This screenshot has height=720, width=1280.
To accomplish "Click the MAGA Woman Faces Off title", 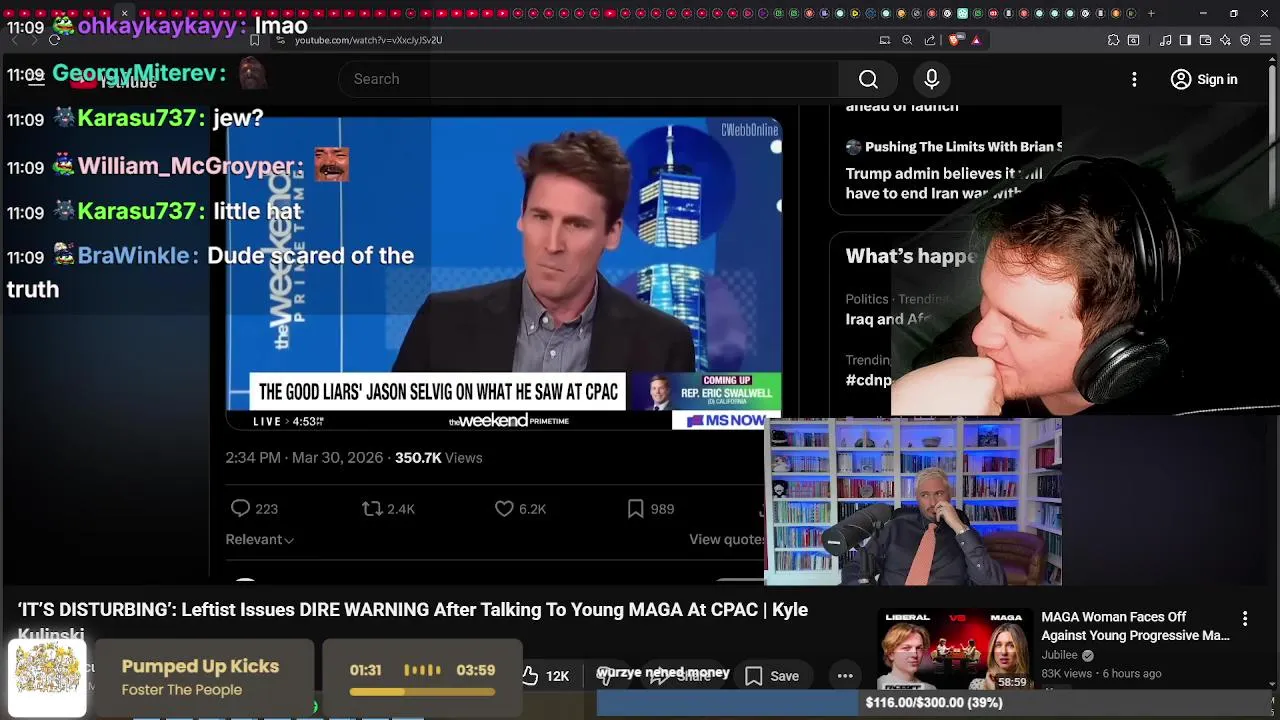I will point(1135,626).
